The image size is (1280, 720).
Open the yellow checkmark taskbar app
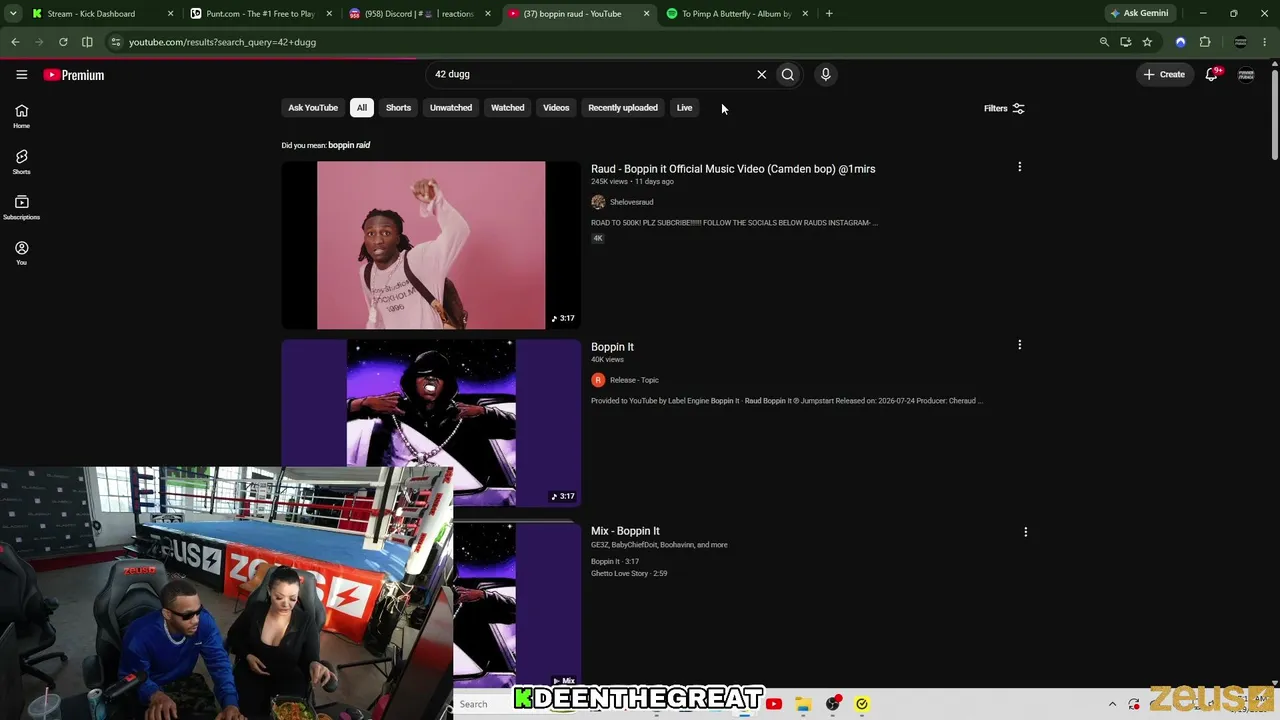[862, 704]
